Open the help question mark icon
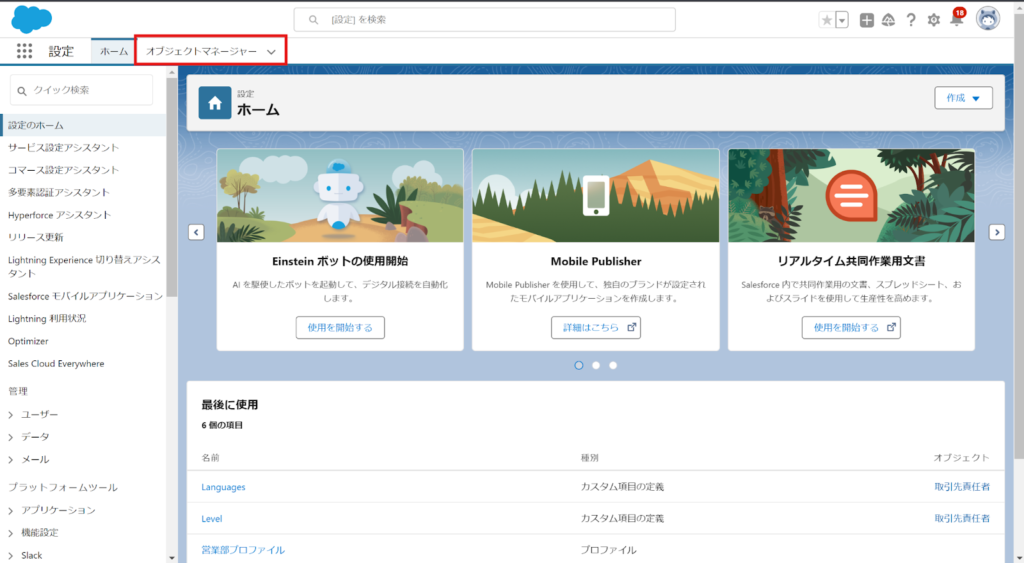Image resolution: width=1024 pixels, height=563 pixels. (x=911, y=20)
